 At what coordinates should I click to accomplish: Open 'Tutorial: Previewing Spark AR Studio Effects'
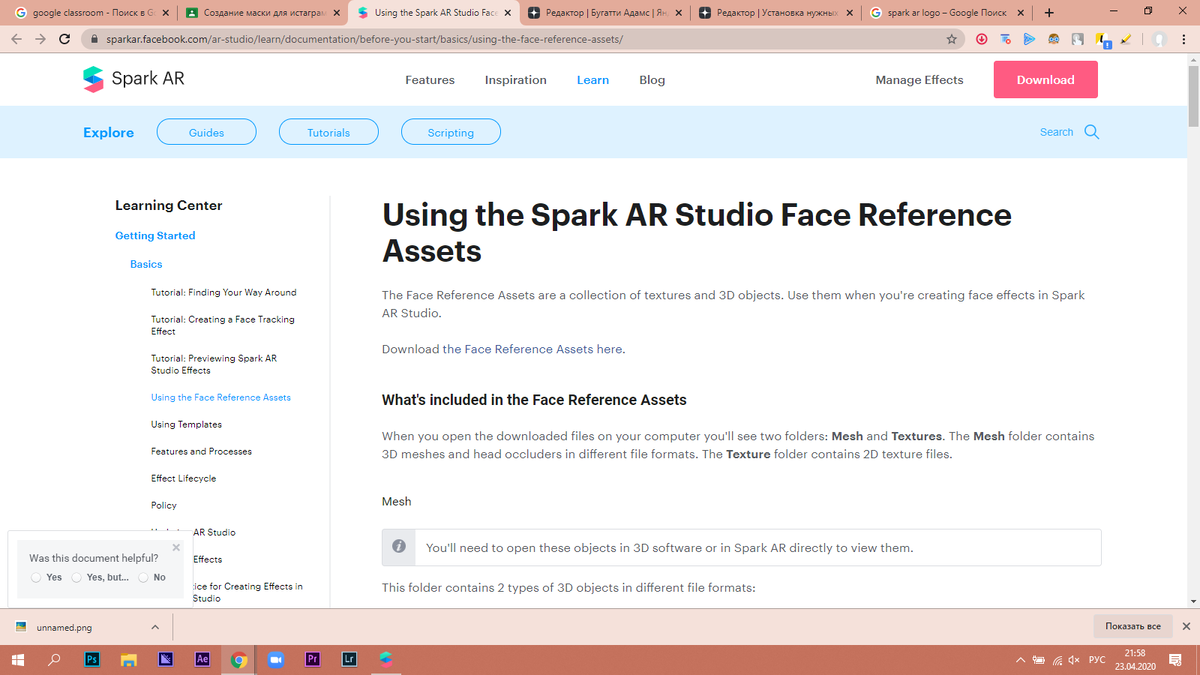[214, 364]
